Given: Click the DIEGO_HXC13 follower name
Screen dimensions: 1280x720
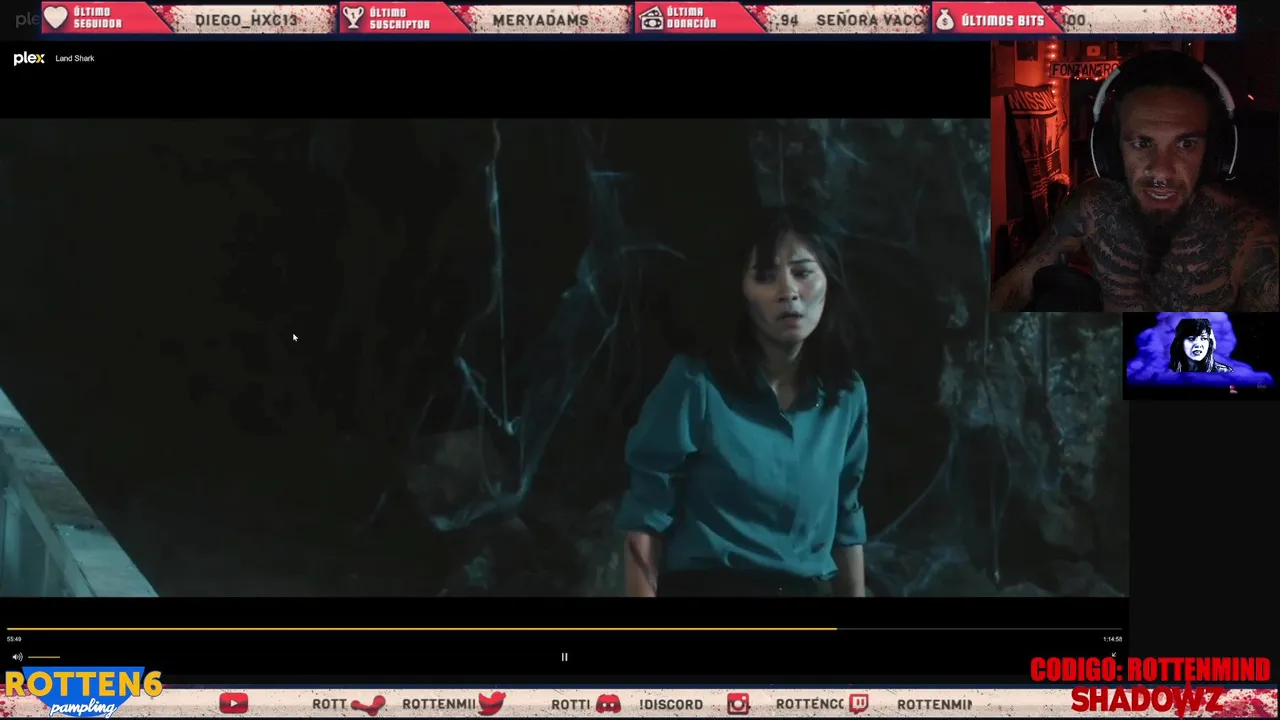Looking at the screenshot, I should [247, 20].
